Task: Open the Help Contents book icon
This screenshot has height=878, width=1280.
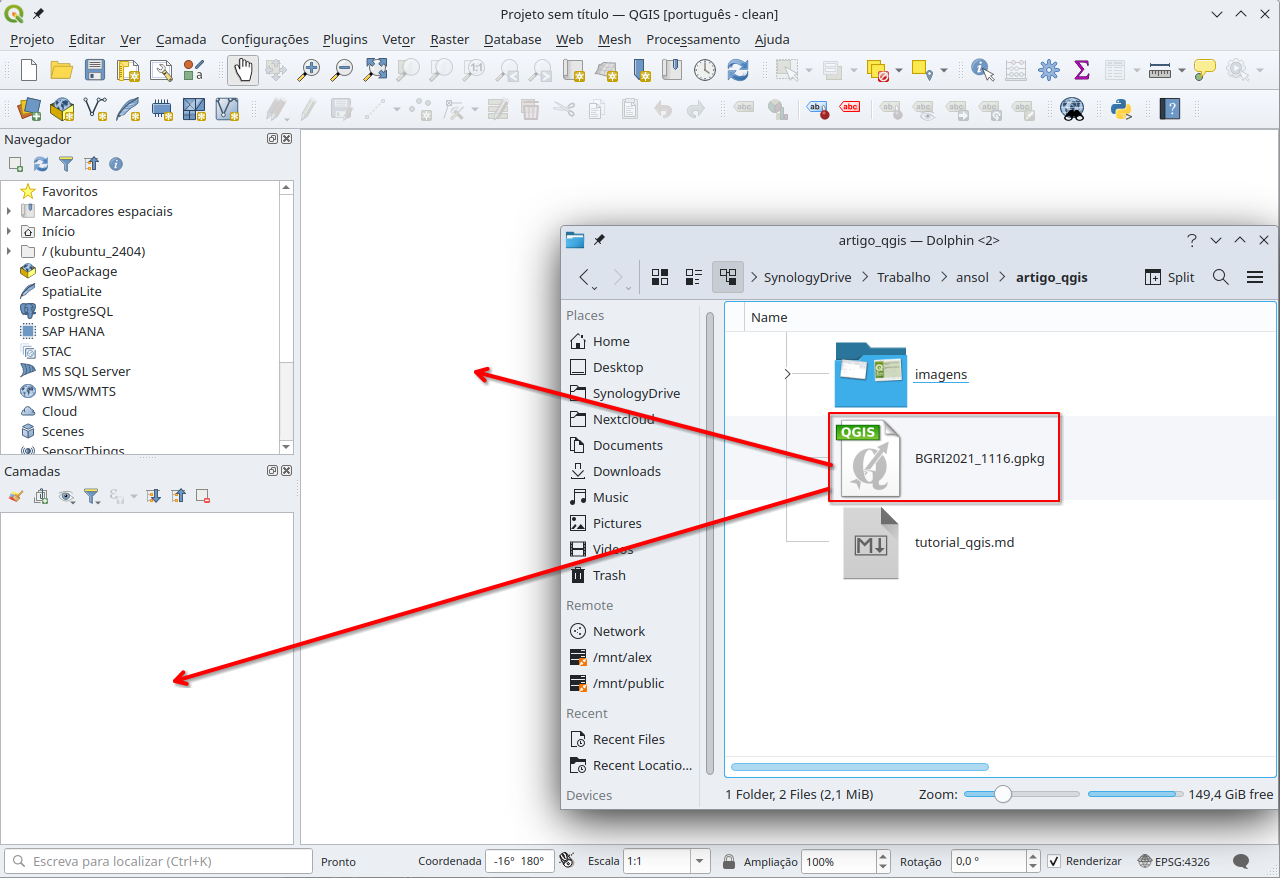Action: [1169, 108]
